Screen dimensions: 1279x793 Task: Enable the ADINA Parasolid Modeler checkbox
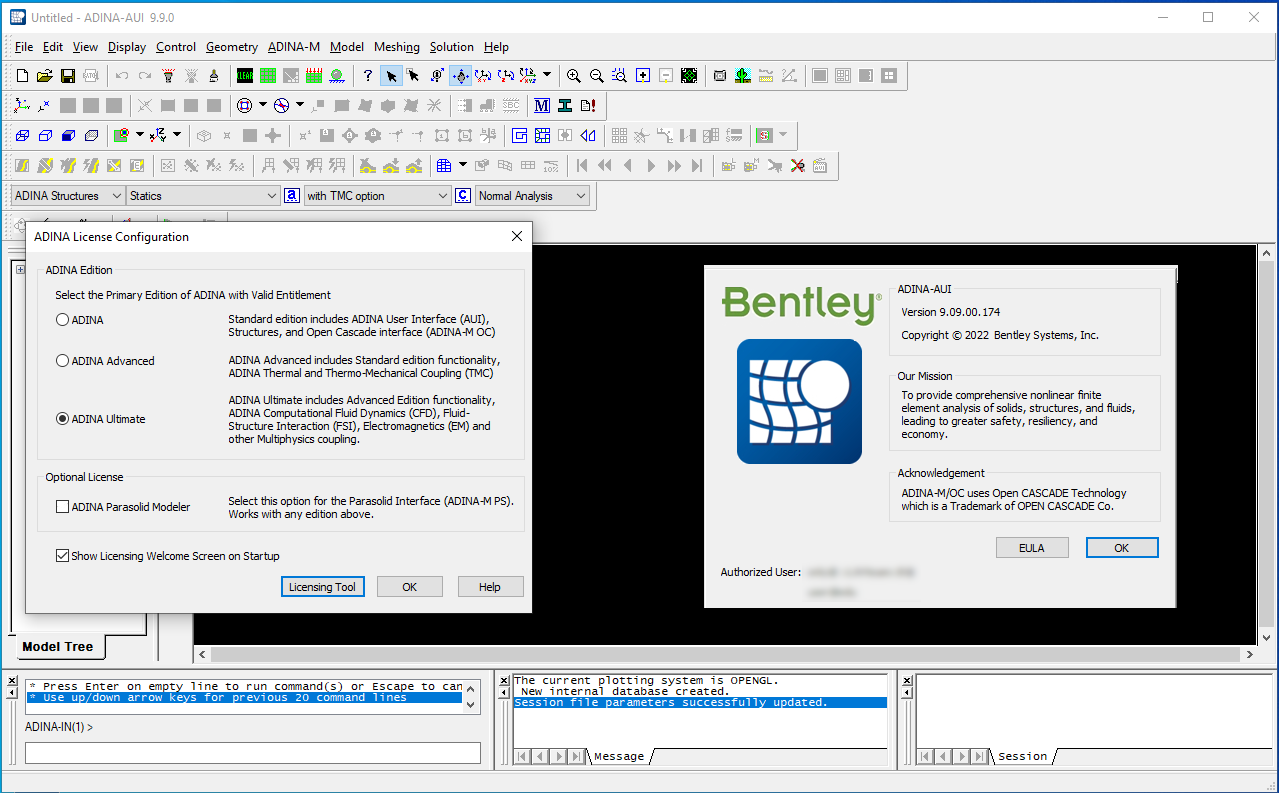(63, 507)
